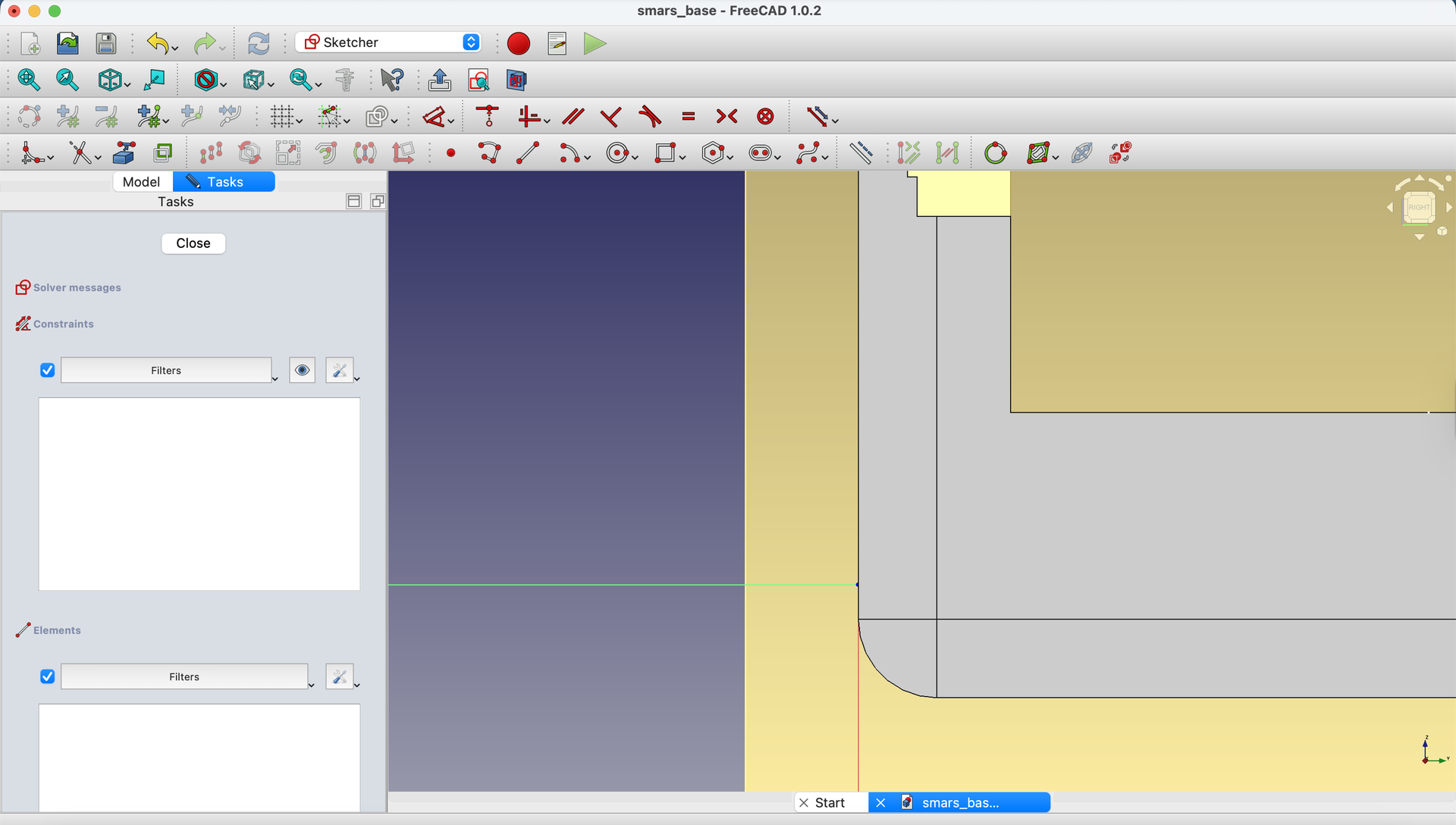Refresh the document icon
1456x825 pixels.
259,43
